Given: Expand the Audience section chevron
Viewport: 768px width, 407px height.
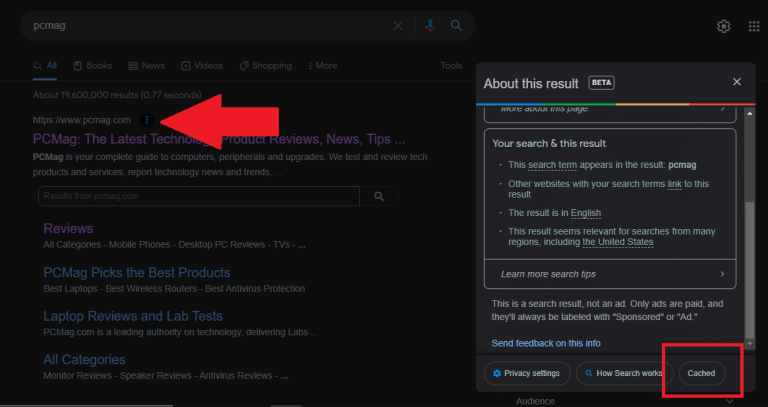Looking at the screenshot, I should pos(730,401).
